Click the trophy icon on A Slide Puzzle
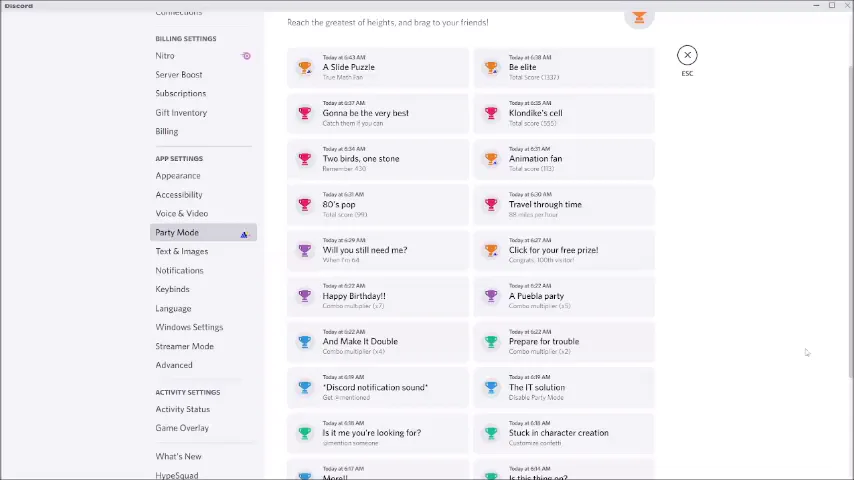The width and height of the screenshot is (854, 480). coord(304,67)
